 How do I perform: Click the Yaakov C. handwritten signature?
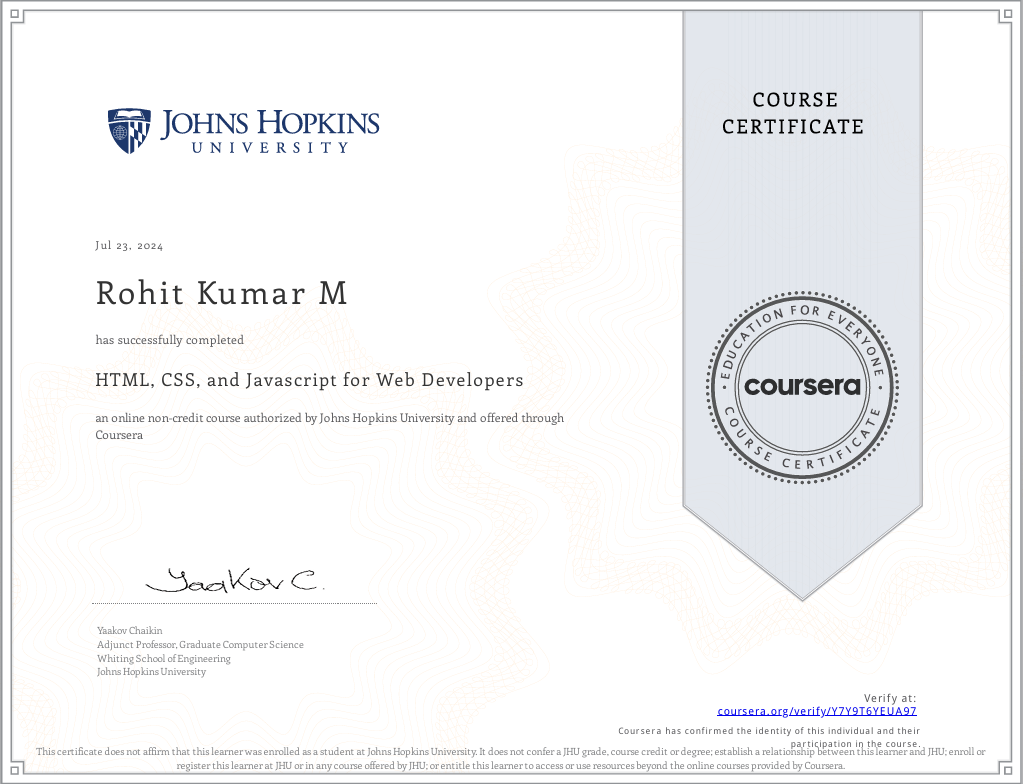point(234,580)
